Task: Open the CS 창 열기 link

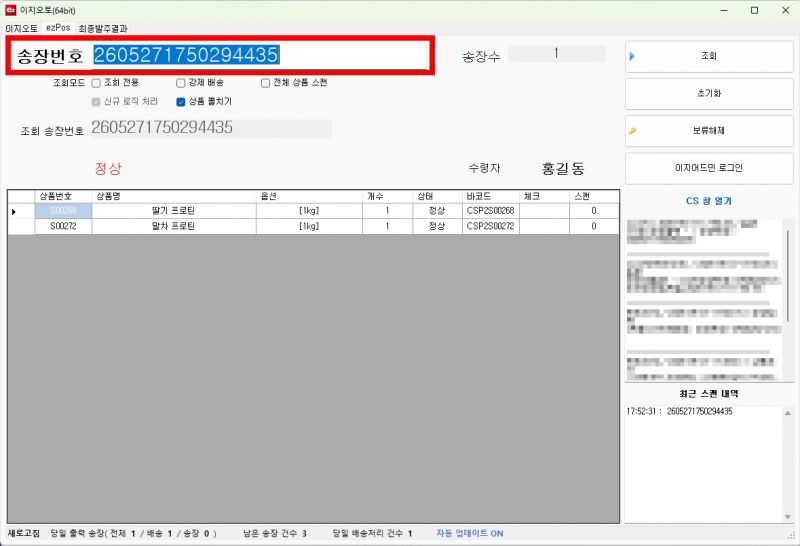Action: [709, 201]
